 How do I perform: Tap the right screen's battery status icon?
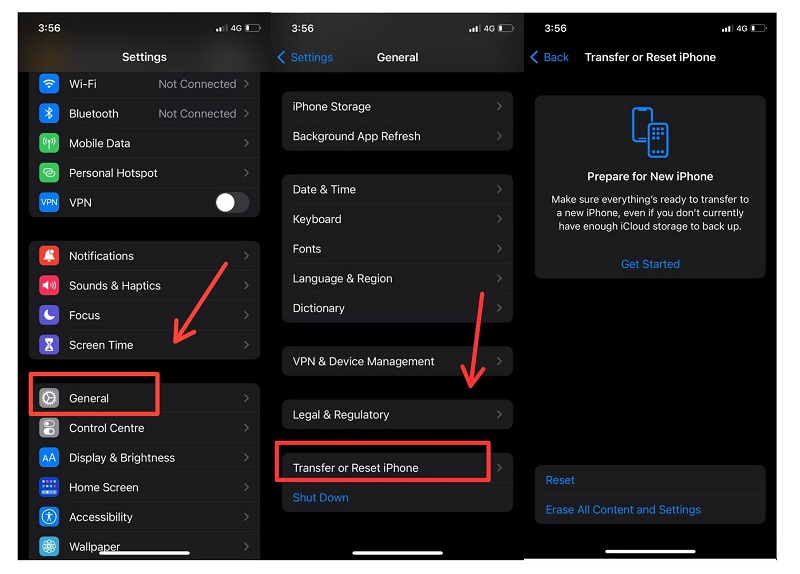pyautogui.click(x=759, y=28)
